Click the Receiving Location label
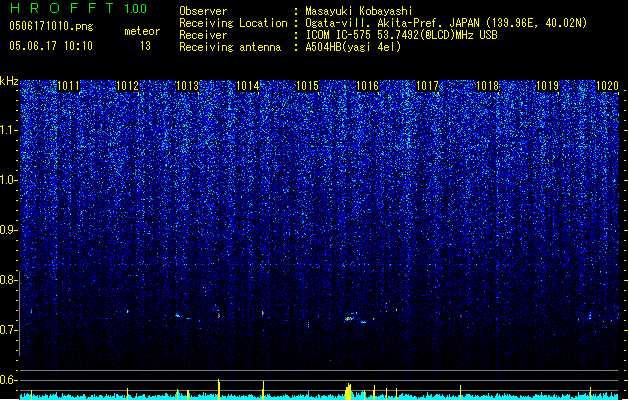Image resolution: width=629 pixels, height=400 pixels. [x=233, y=23]
